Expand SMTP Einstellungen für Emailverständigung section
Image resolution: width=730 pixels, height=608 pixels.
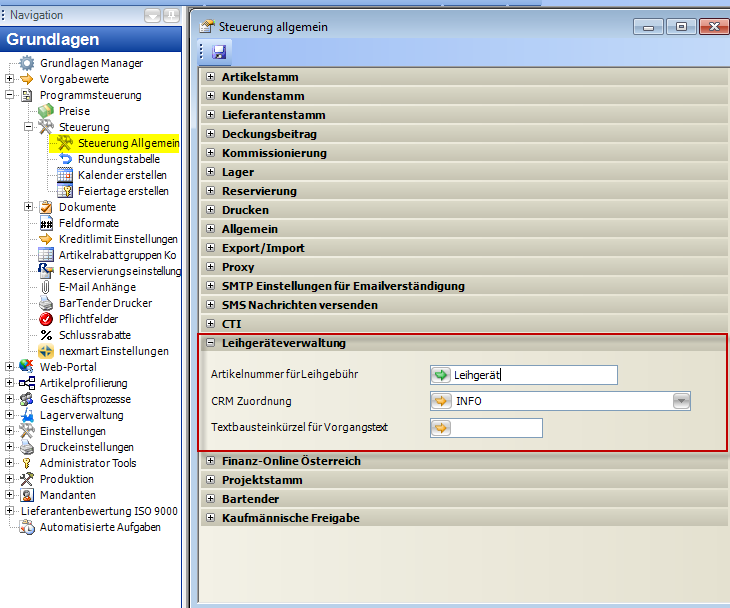coord(211,286)
